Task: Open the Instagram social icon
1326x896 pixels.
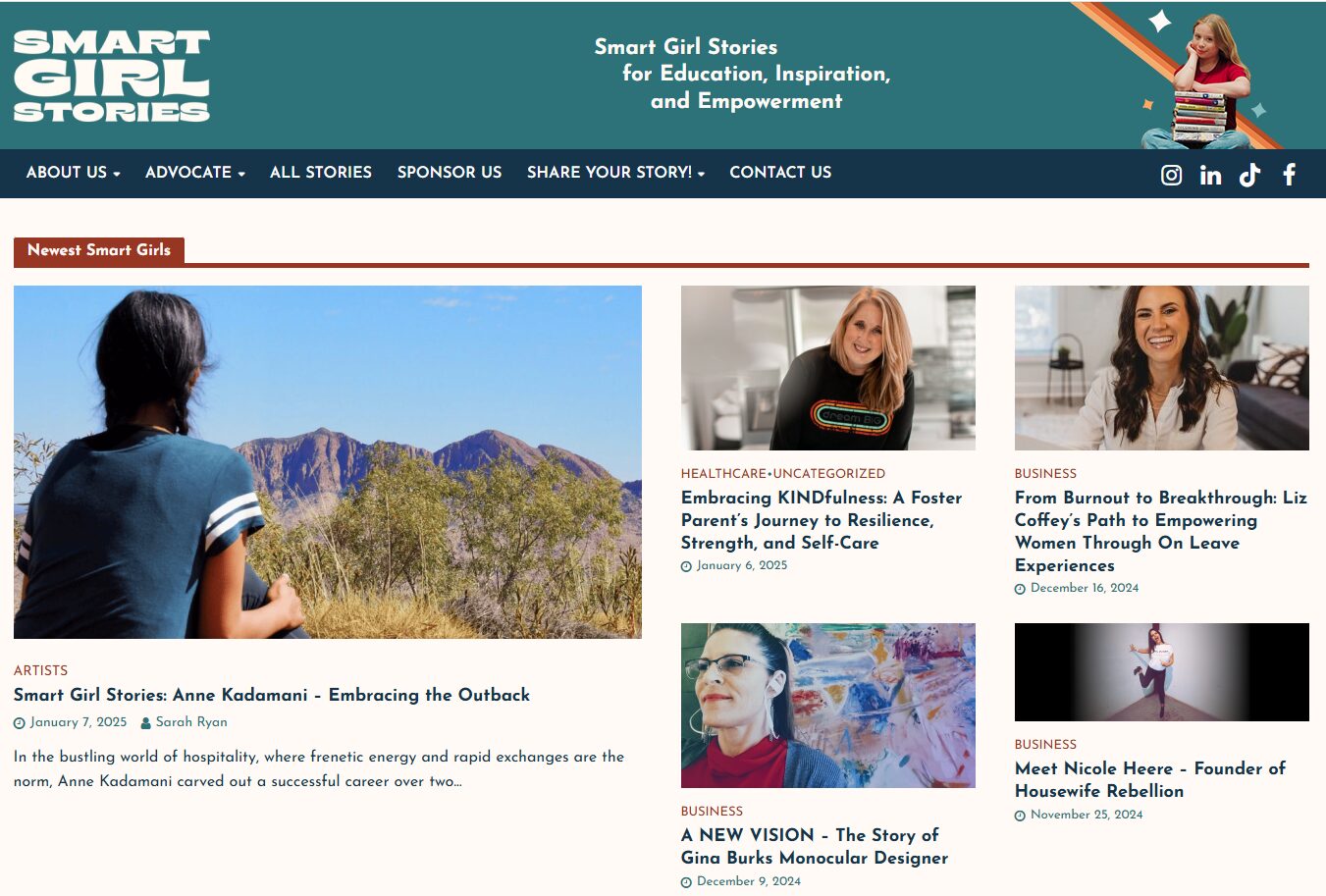Action: (1171, 175)
